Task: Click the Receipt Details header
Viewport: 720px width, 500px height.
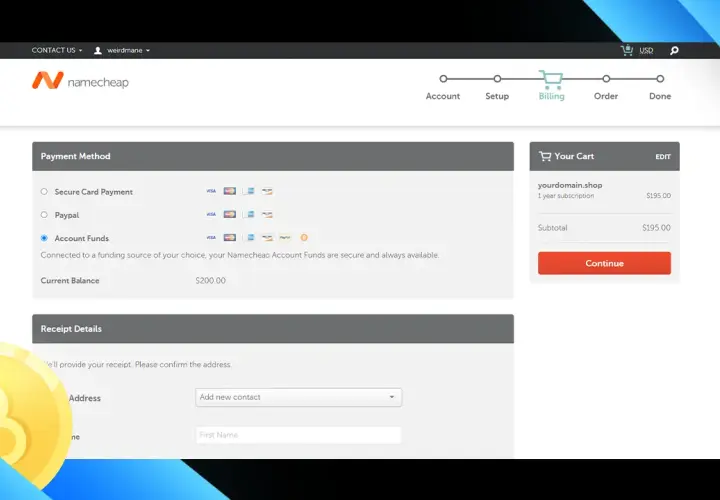Action: pos(273,329)
